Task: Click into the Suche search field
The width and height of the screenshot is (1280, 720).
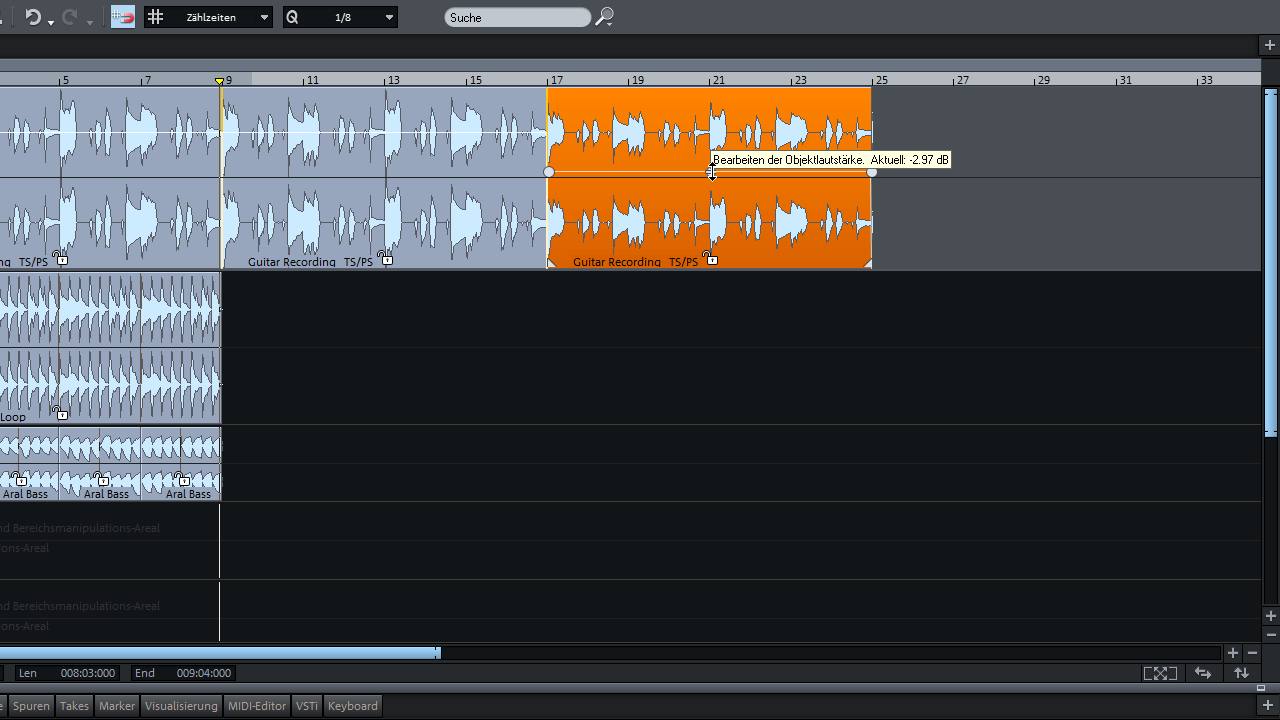Action: coord(517,17)
